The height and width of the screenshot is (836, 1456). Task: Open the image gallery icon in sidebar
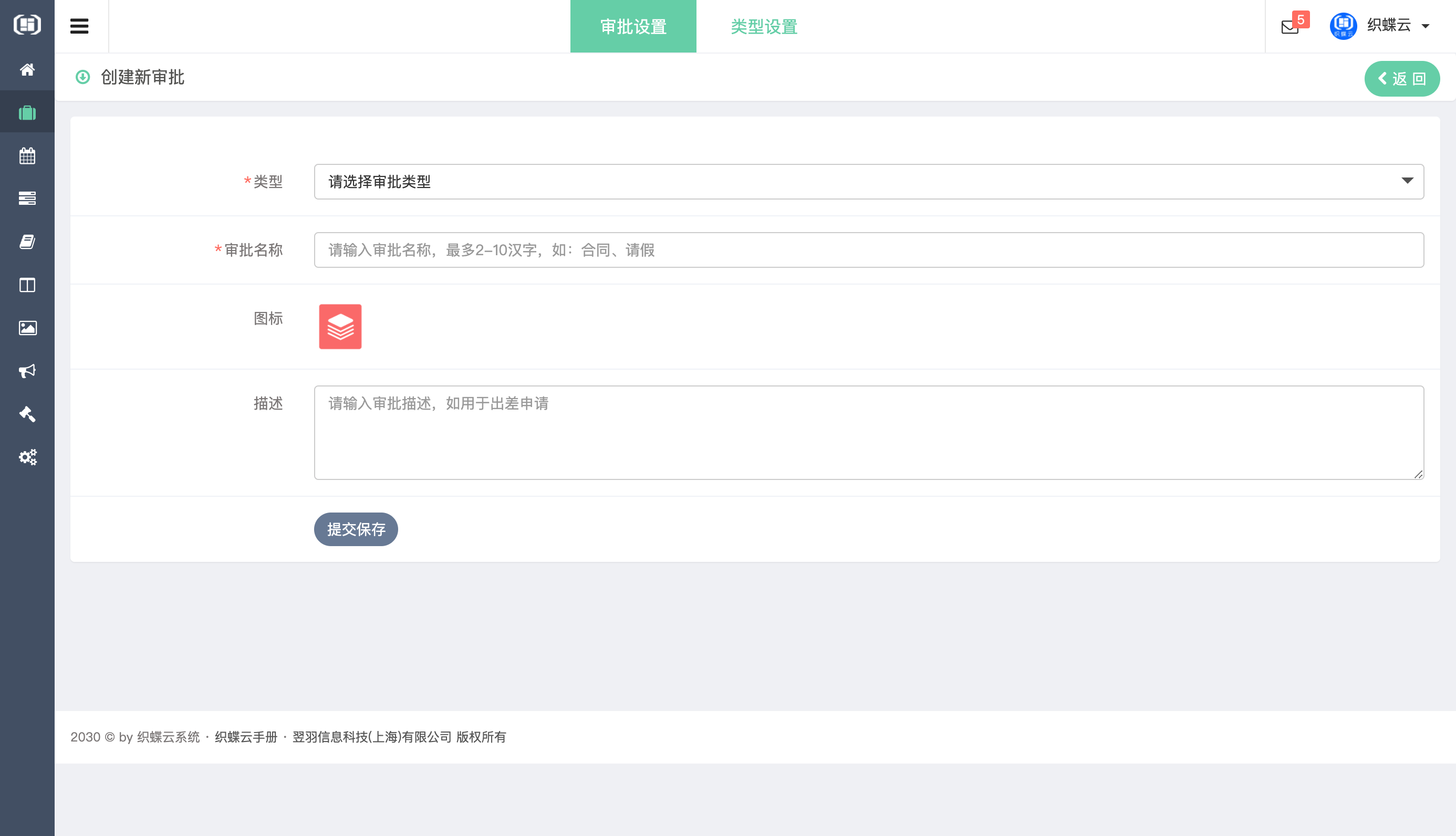pyautogui.click(x=27, y=328)
